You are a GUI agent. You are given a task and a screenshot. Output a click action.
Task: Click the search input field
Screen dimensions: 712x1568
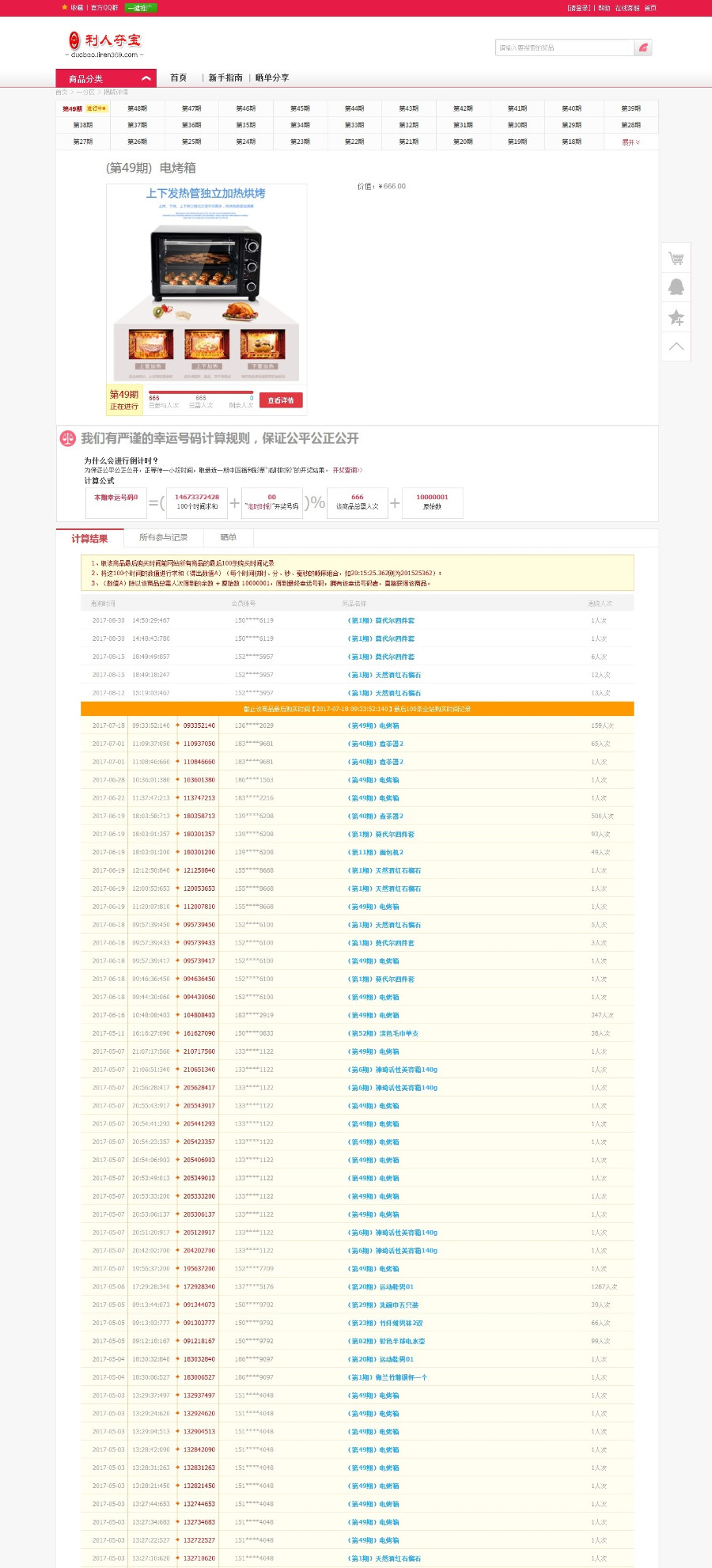tap(564, 47)
